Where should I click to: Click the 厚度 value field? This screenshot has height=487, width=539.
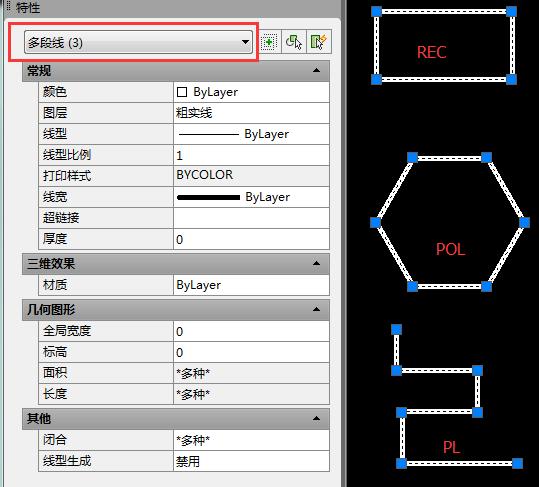(x=251, y=239)
